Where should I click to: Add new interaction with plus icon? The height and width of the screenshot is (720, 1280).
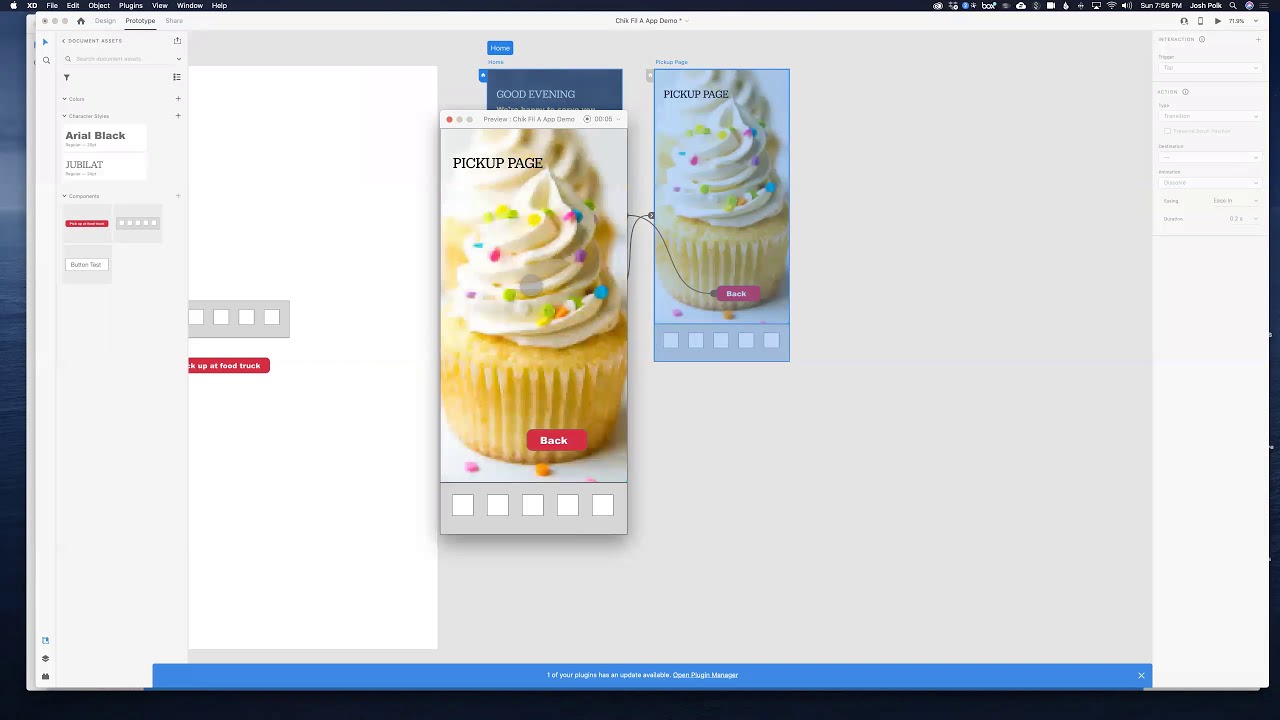(x=1258, y=40)
